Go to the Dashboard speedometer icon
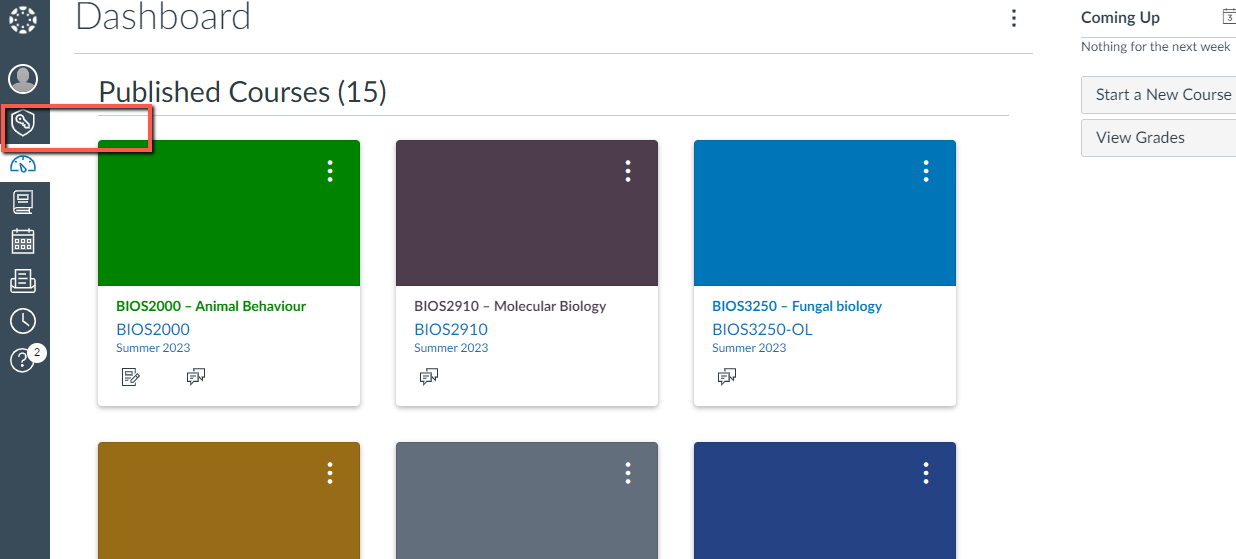 click(23, 164)
